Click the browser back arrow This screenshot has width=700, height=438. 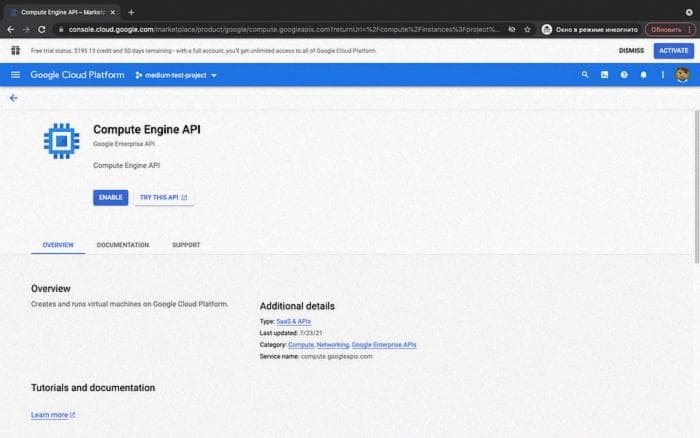pyautogui.click(x=11, y=29)
